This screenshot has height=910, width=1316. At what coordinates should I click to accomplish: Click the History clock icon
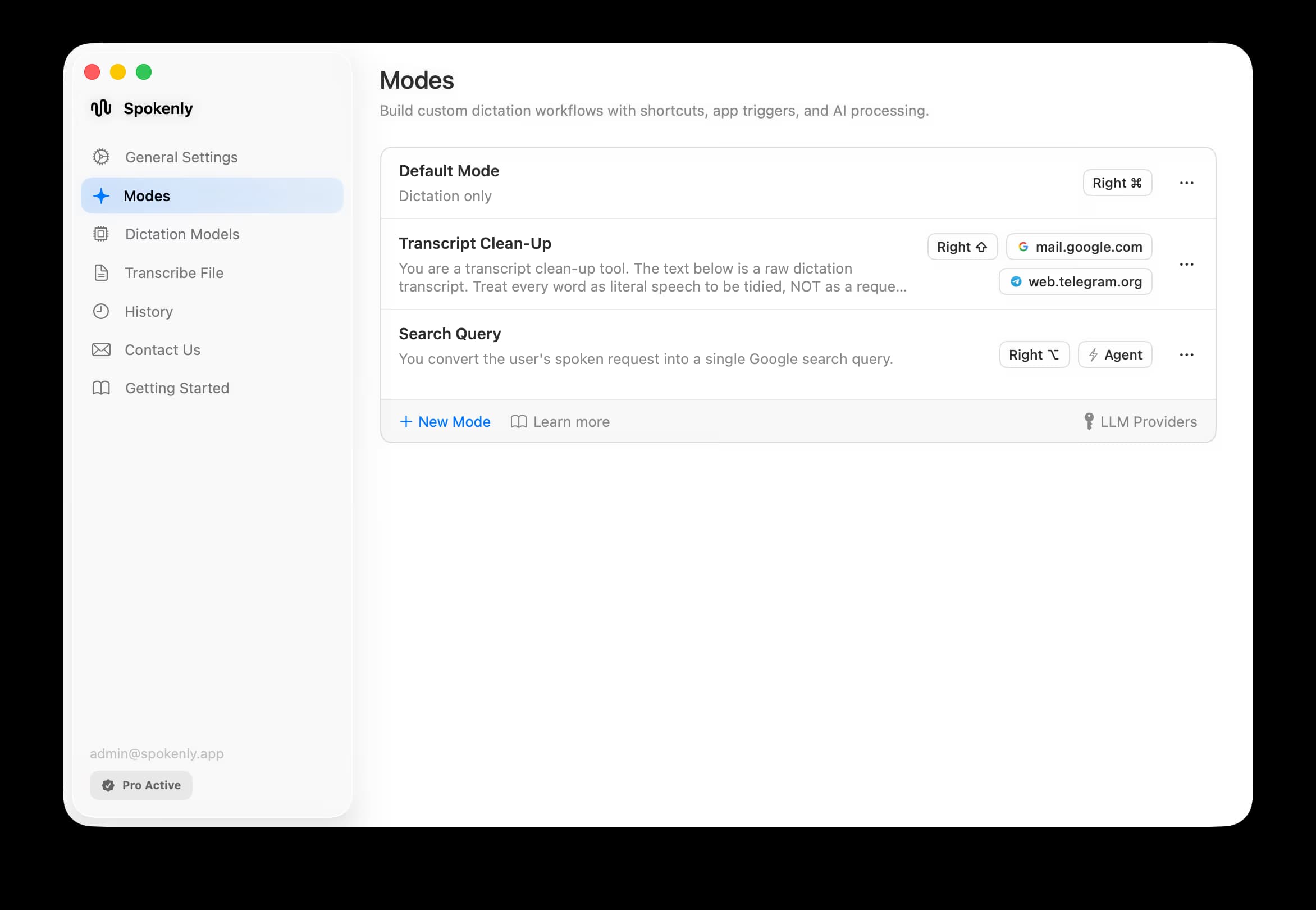click(101, 311)
